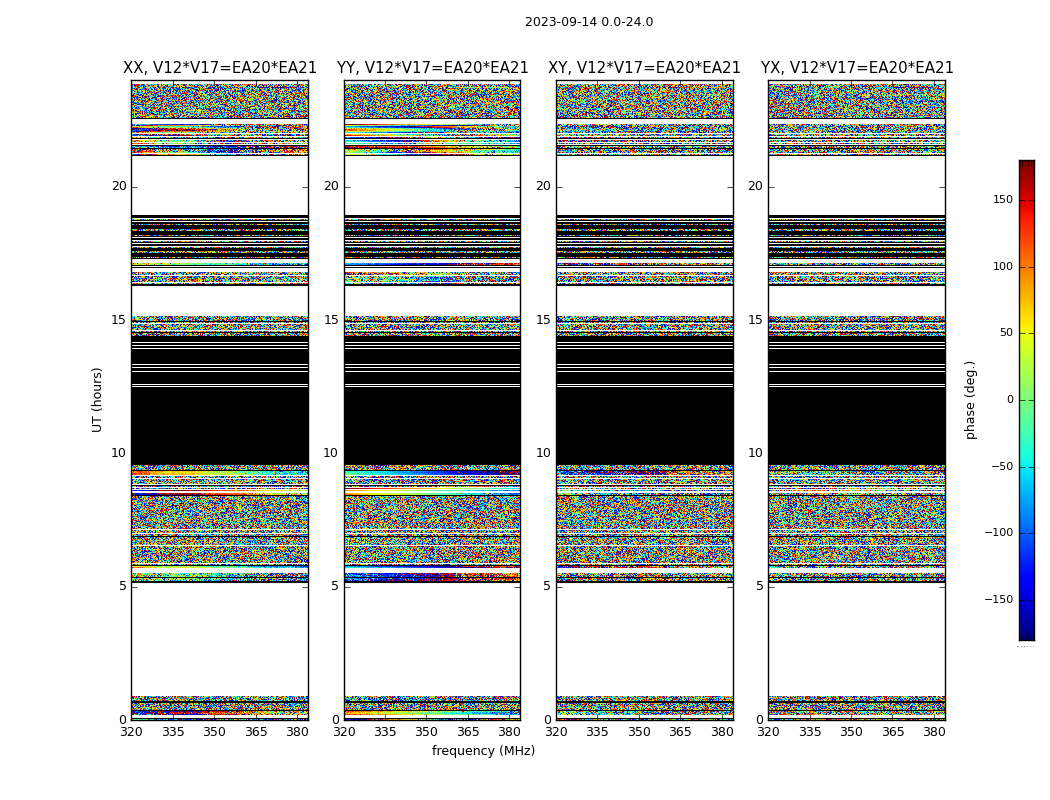
Task: Click inside the XY phase waterfall plot
Action: pyautogui.click(x=645, y=400)
